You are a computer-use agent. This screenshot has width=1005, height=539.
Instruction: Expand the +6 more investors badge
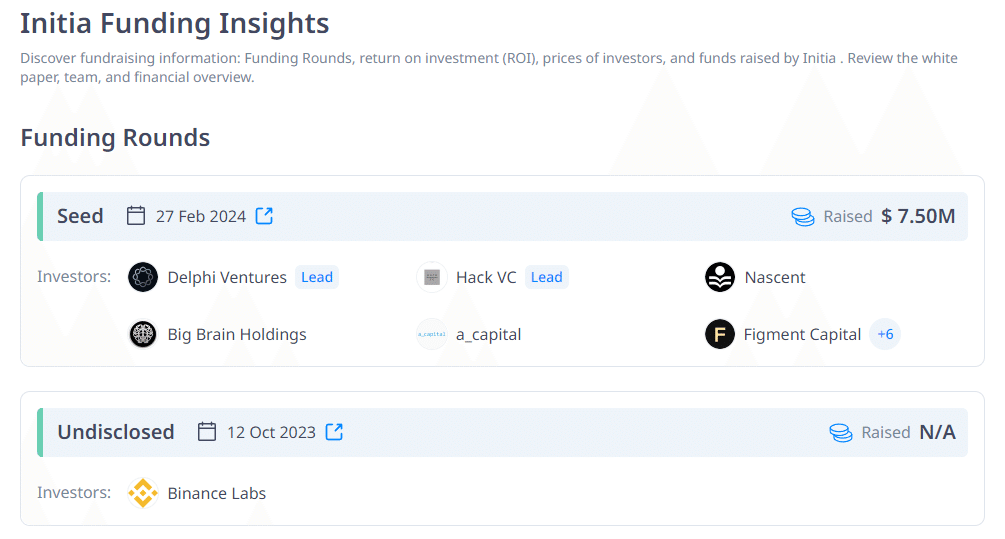[885, 334]
